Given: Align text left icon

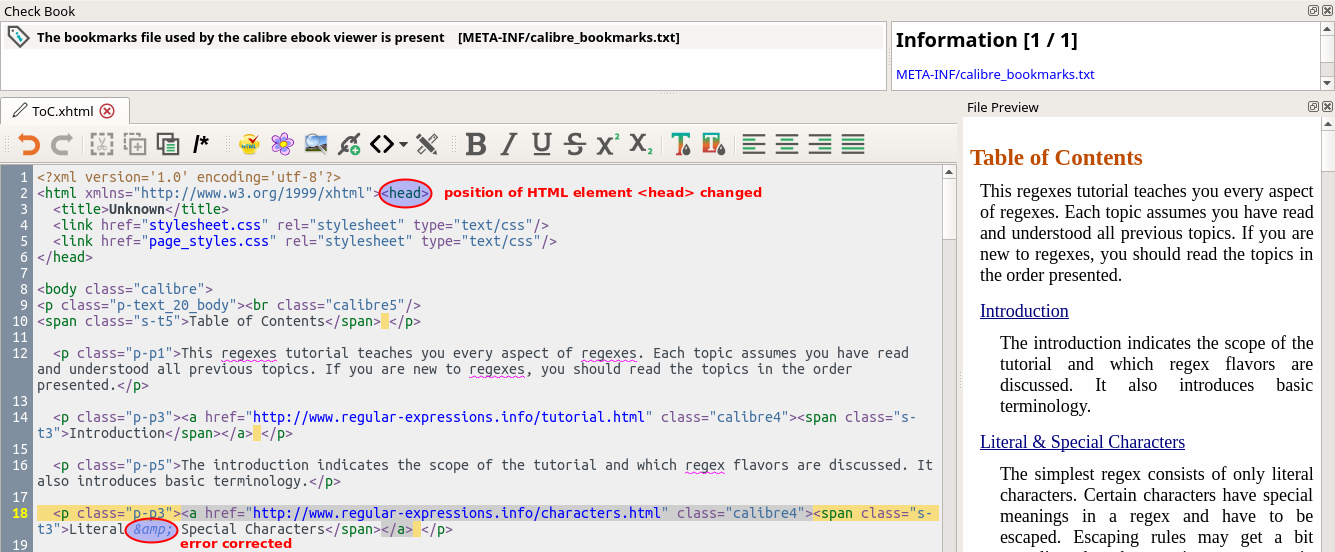Looking at the screenshot, I should [x=754, y=144].
